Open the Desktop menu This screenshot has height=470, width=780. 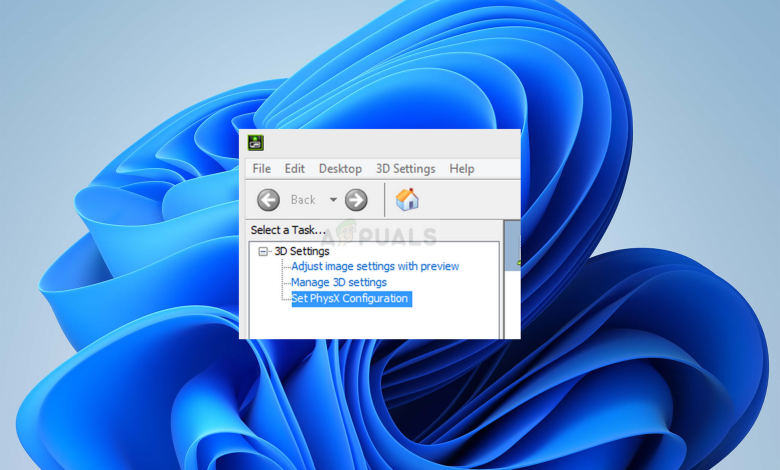click(340, 169)
